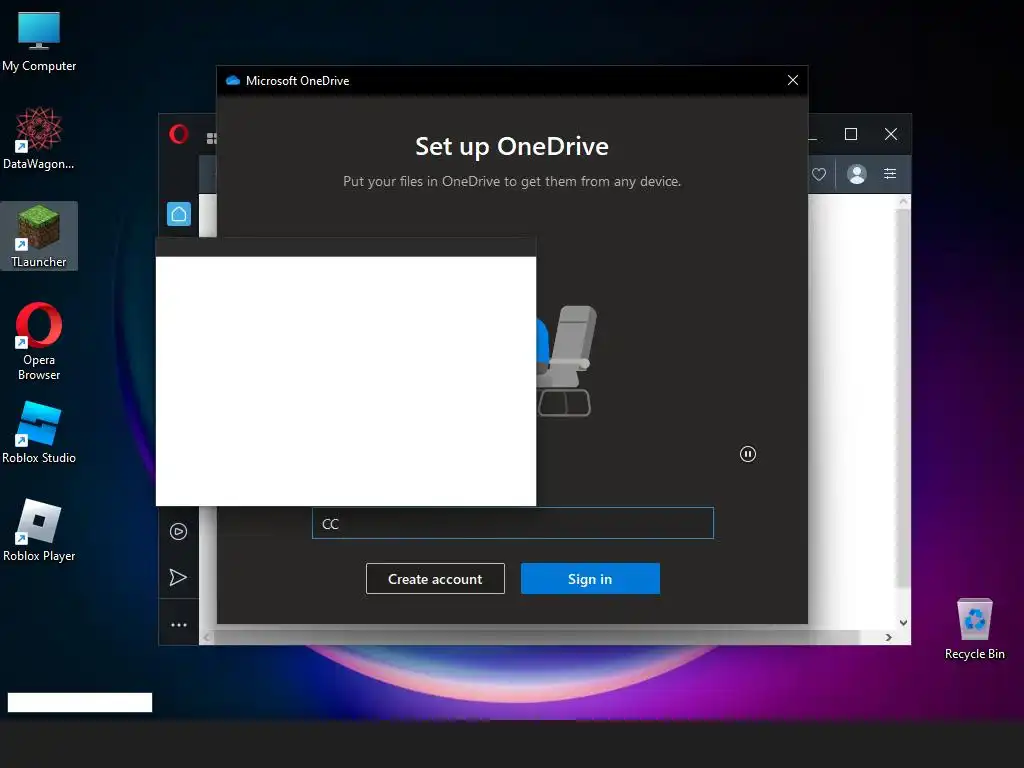1024x768 pixels.
Task: Click the Create account button
Action: pos(435,579)
